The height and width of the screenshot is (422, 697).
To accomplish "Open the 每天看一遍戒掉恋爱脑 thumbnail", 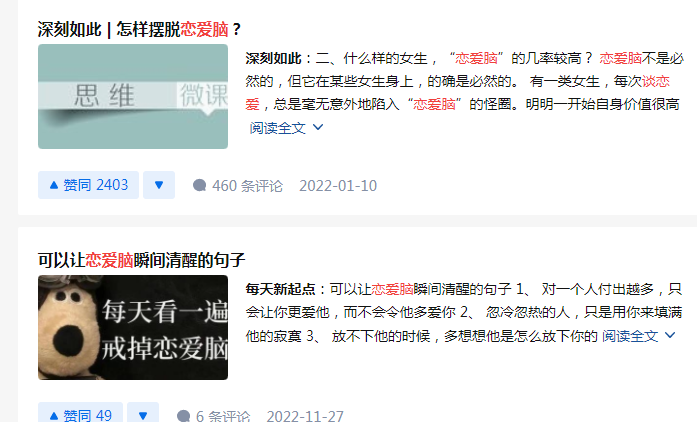I will coord(133,327).
